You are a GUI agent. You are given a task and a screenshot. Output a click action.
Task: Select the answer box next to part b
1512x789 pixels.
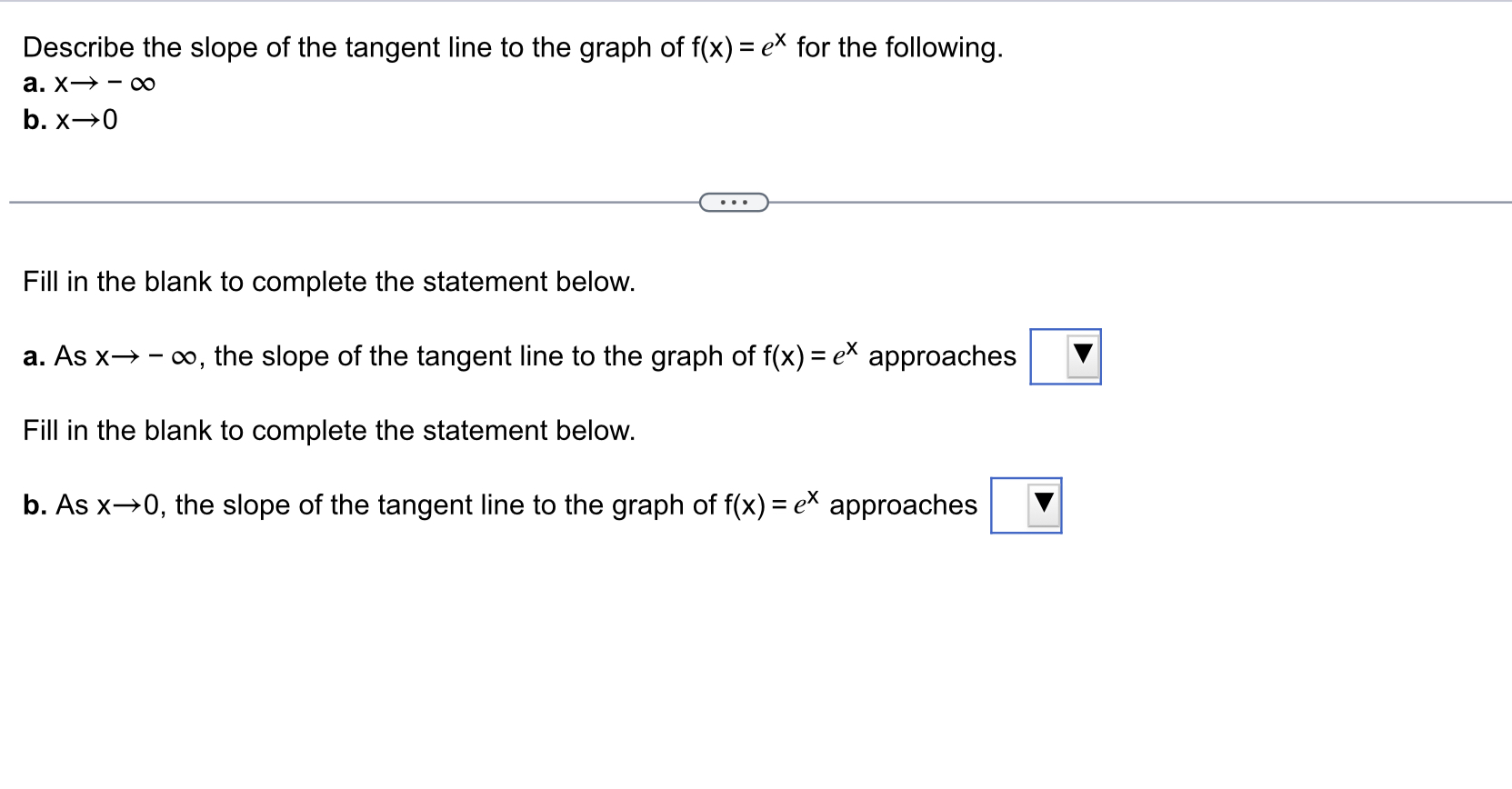[x=1026, y=505]
